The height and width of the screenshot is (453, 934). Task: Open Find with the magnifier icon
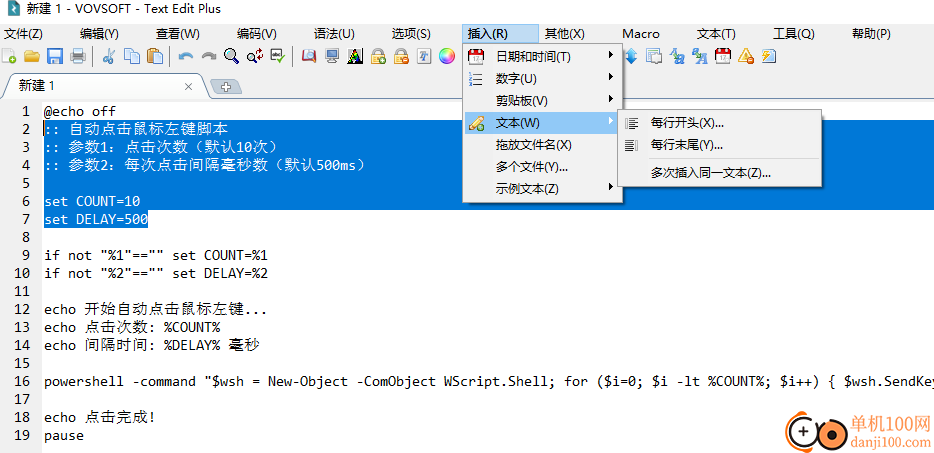pyautogui.click(x=231, y=57)
